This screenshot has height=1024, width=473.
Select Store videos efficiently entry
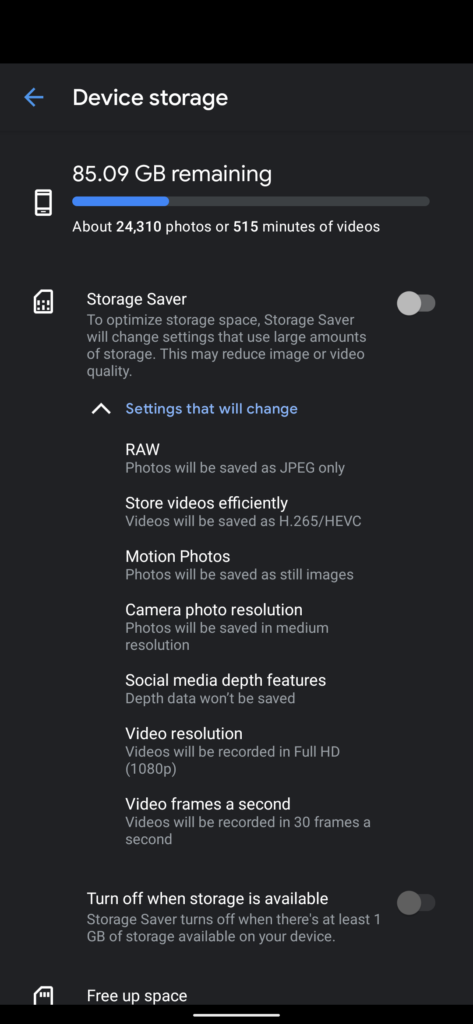point(243,511)
